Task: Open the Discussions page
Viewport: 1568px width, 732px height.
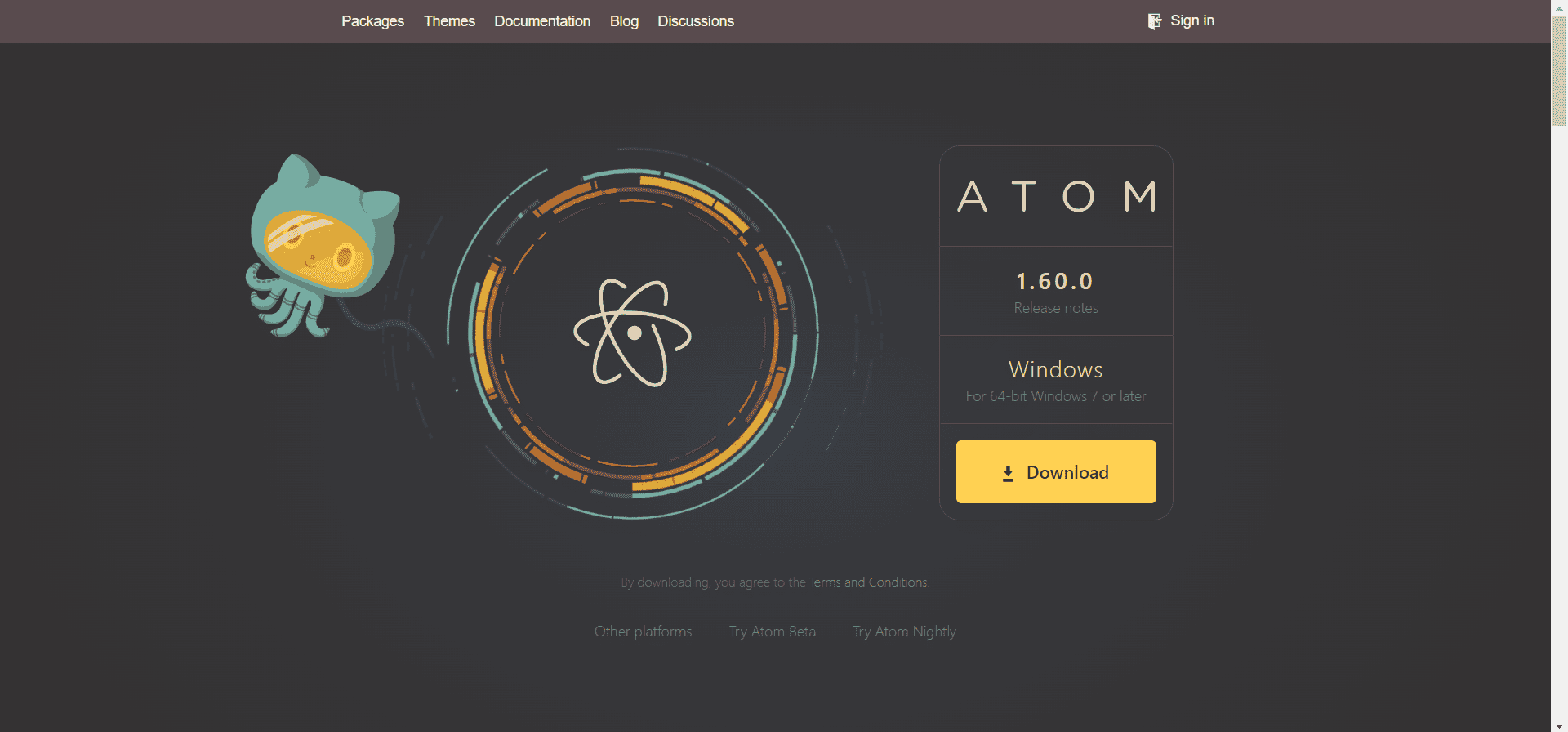Action: click(x=696, y=21)
